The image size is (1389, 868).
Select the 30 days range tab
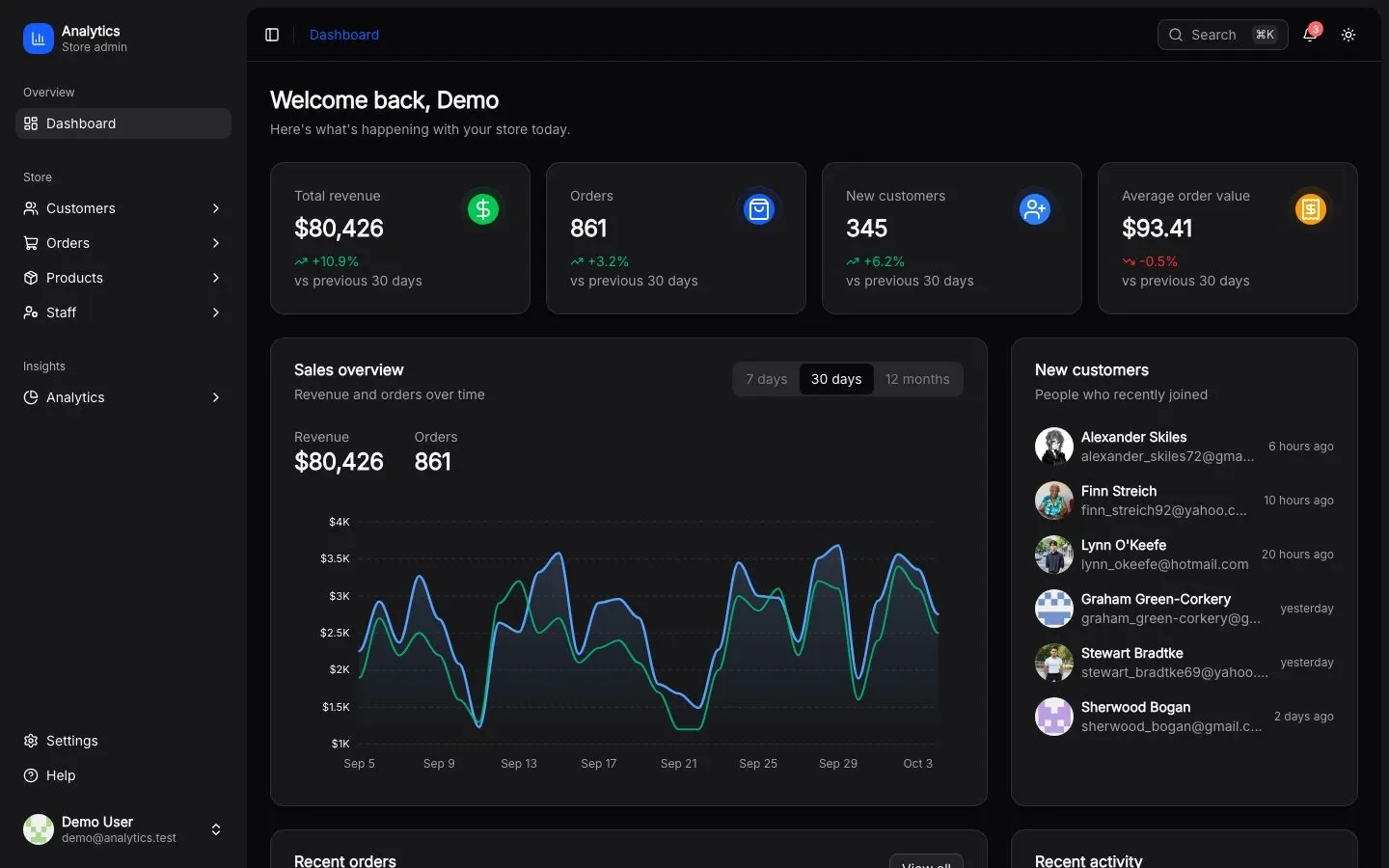836,379
